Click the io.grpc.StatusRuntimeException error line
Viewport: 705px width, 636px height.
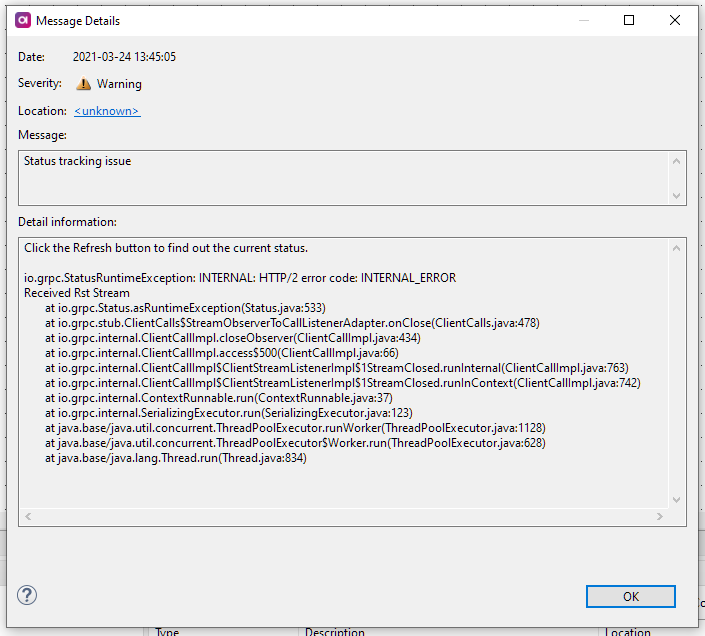[240, 278]
